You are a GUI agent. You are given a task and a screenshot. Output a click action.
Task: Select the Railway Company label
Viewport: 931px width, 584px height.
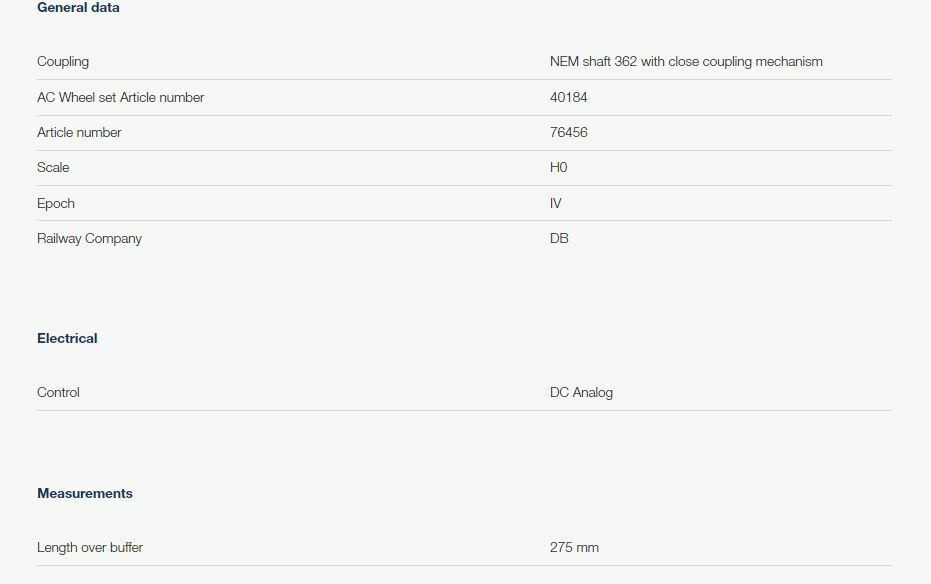[x=89, y=239]
